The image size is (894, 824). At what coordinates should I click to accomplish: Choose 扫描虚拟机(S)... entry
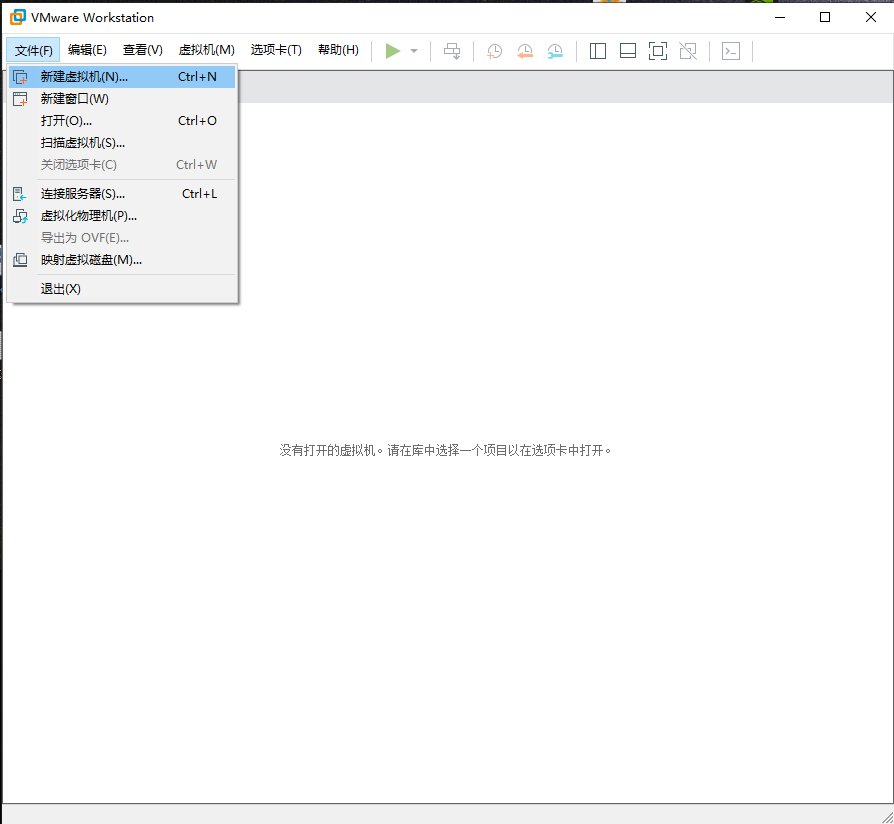[122, 143]
